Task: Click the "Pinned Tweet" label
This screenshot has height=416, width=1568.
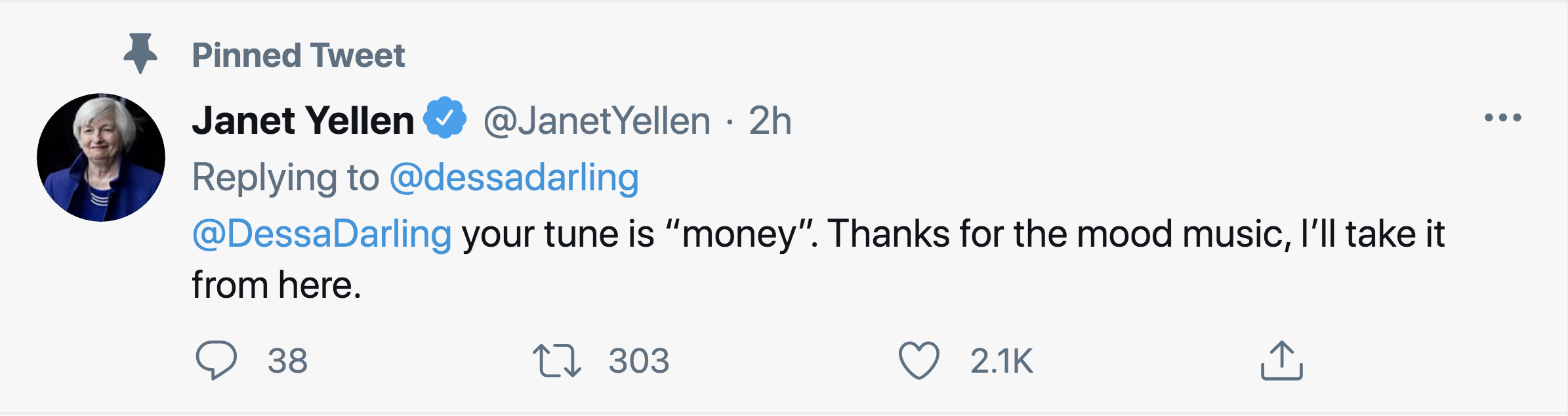Action: (298, 55)
